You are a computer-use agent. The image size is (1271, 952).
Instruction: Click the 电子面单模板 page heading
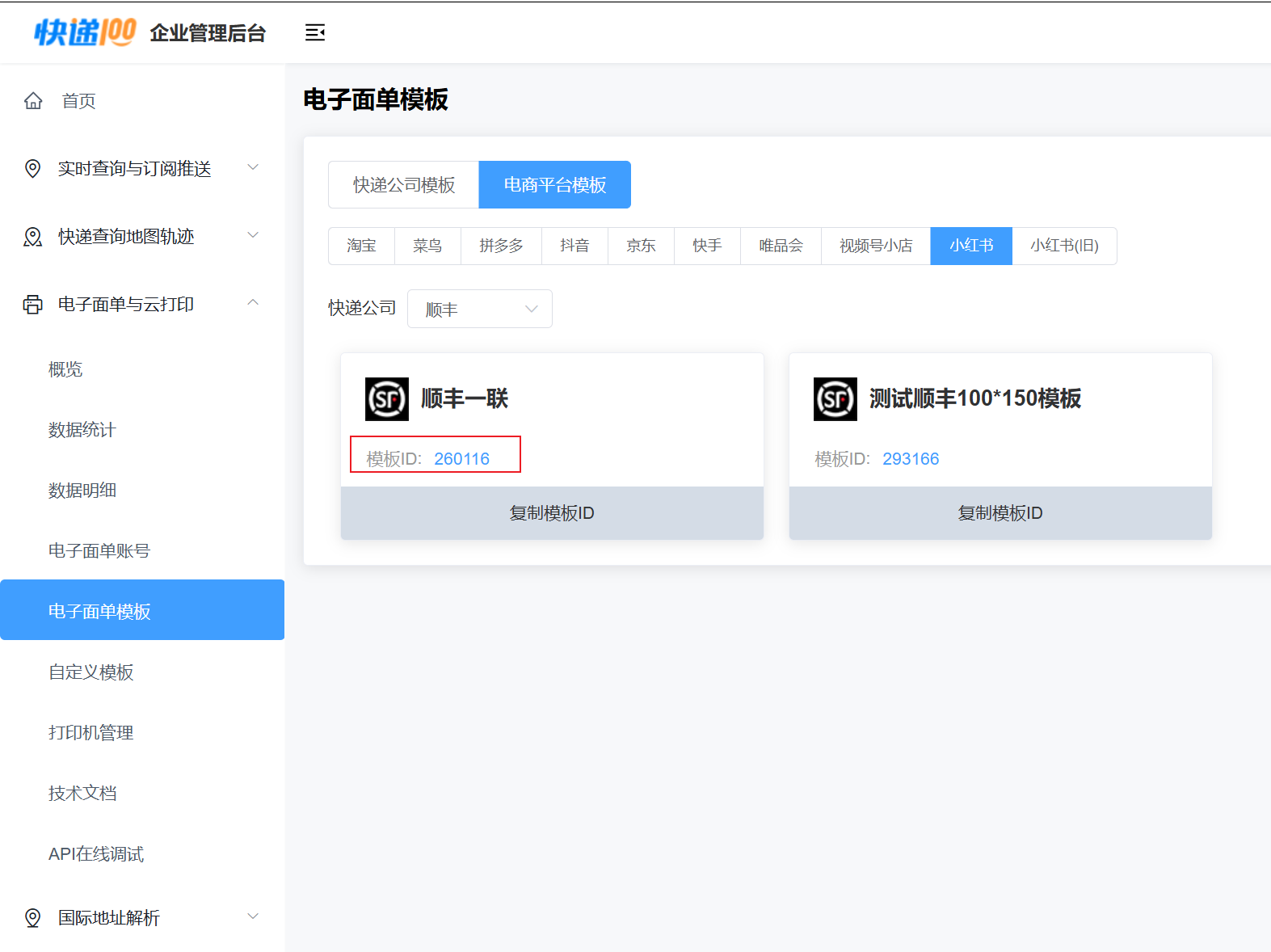click(x=376, y=99)
